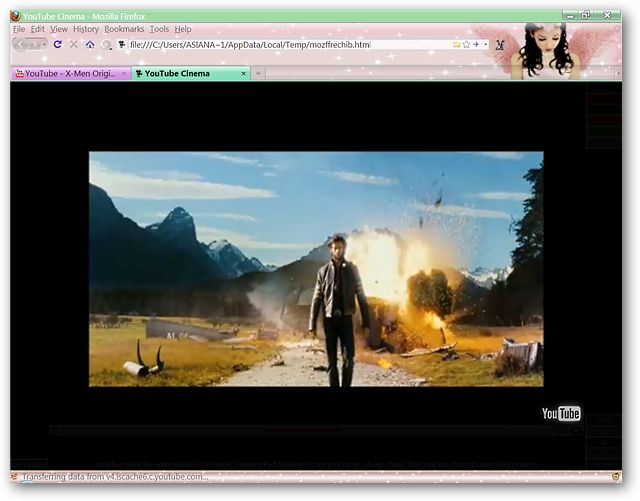
Task: Click the yellow folder icon in address bar
Action: tap(457, 44)
